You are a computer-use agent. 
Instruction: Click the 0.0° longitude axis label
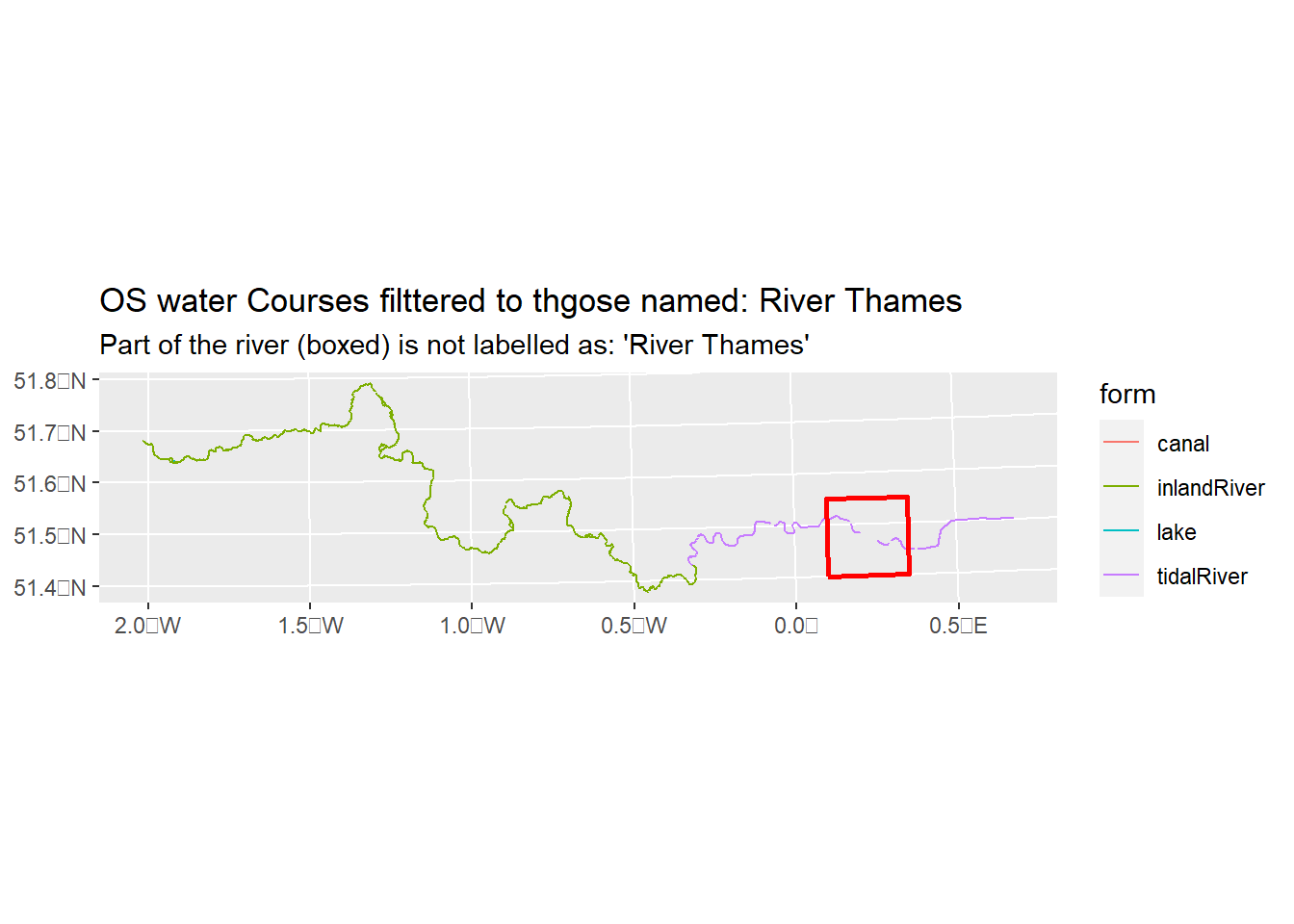(796, 626)
